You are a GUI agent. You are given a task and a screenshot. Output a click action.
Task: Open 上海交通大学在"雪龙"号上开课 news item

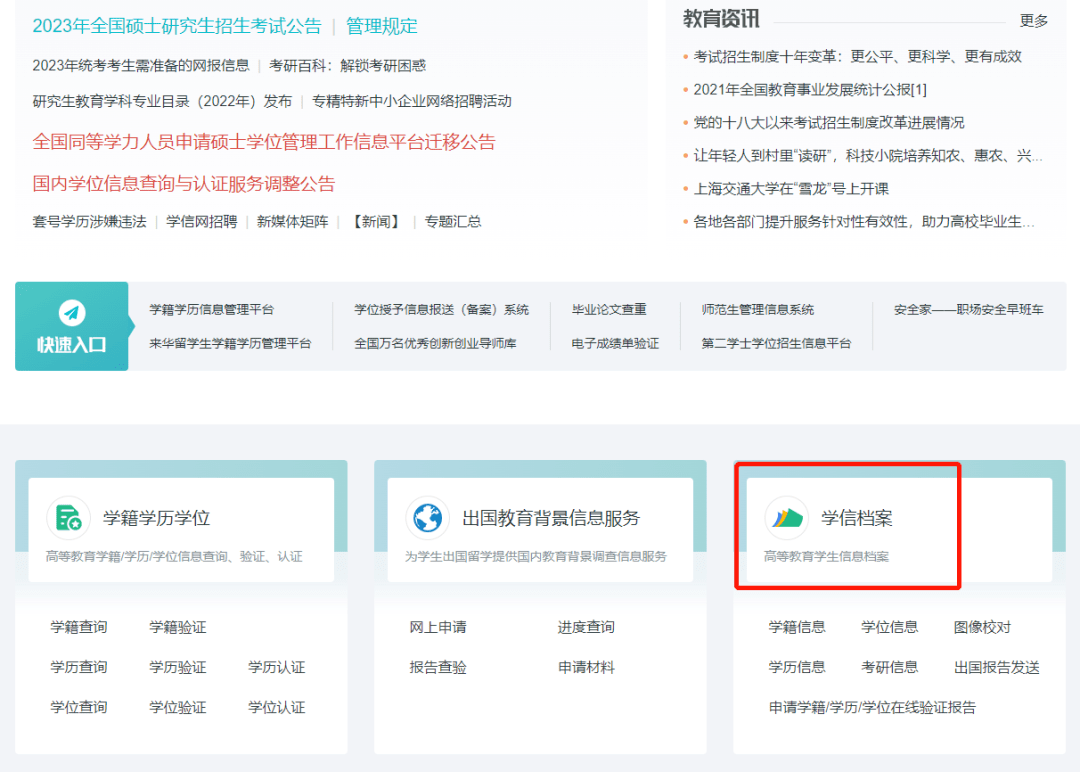click(791, 188)
